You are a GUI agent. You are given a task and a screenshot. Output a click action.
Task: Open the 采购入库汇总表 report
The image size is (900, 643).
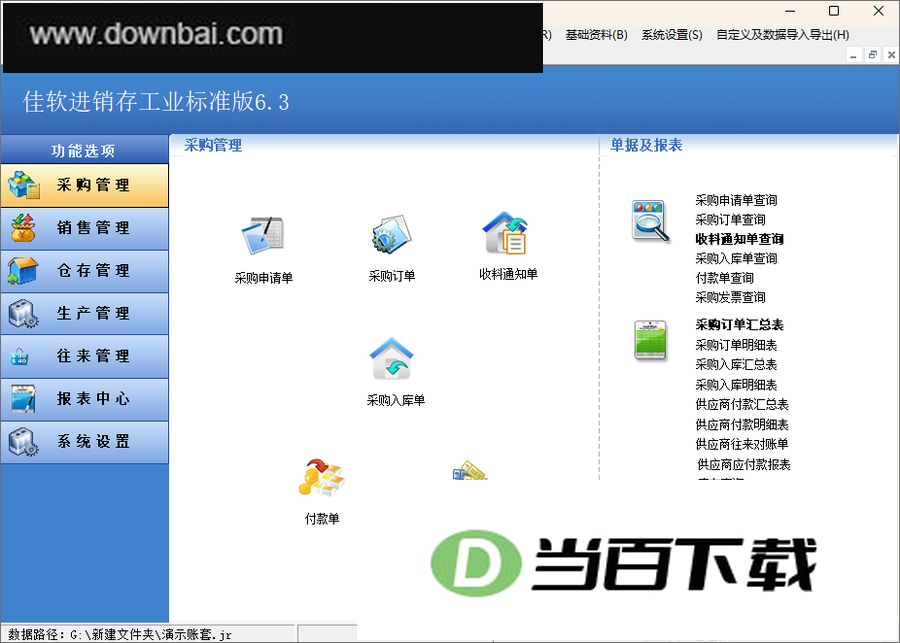[x=736, y=365]
